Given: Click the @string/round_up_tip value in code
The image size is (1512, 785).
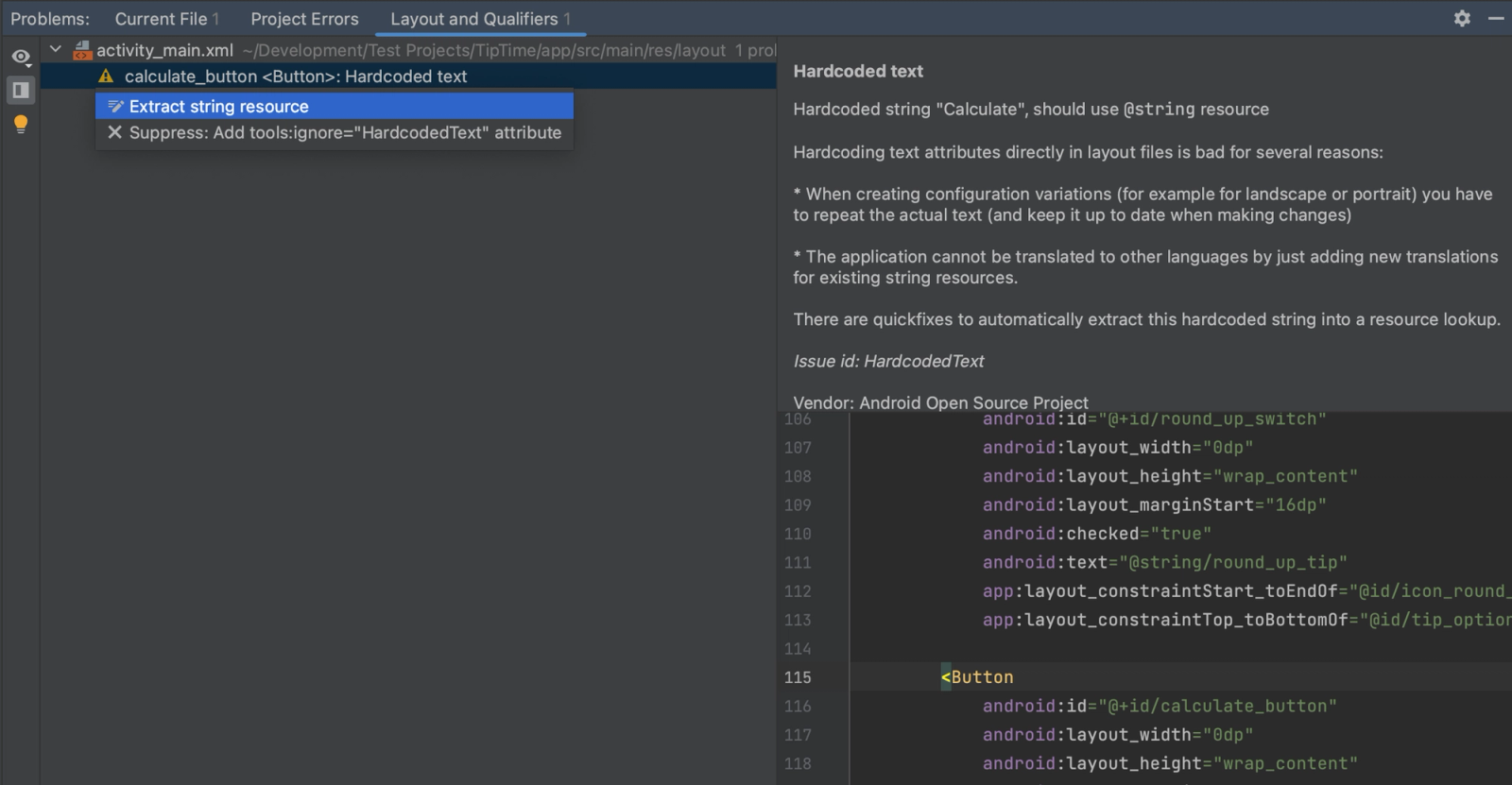Looking at the screenshot, I should [1233, 563].
